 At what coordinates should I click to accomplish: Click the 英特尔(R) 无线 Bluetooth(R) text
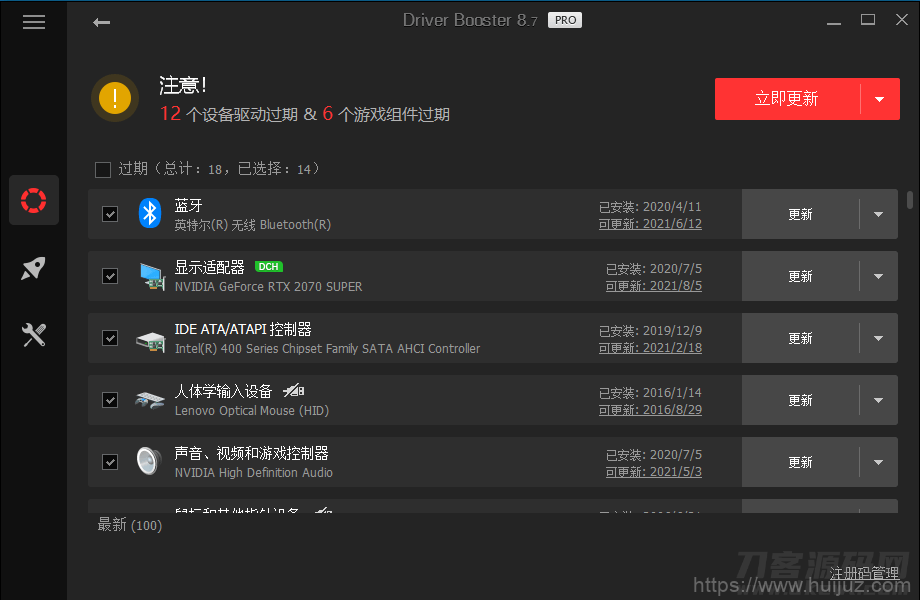tap(252, 225)
